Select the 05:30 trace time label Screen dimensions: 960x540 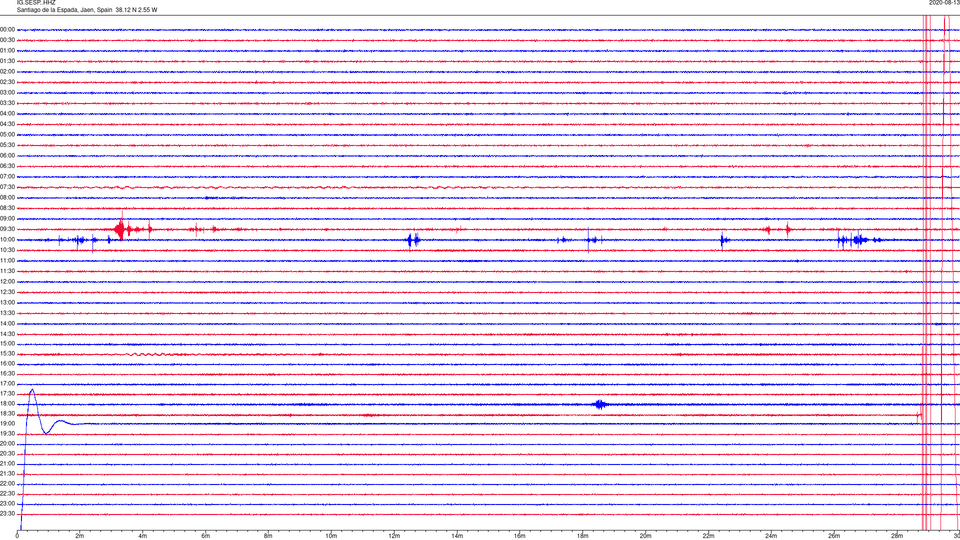pyautogui.click(x=7, y=145)
